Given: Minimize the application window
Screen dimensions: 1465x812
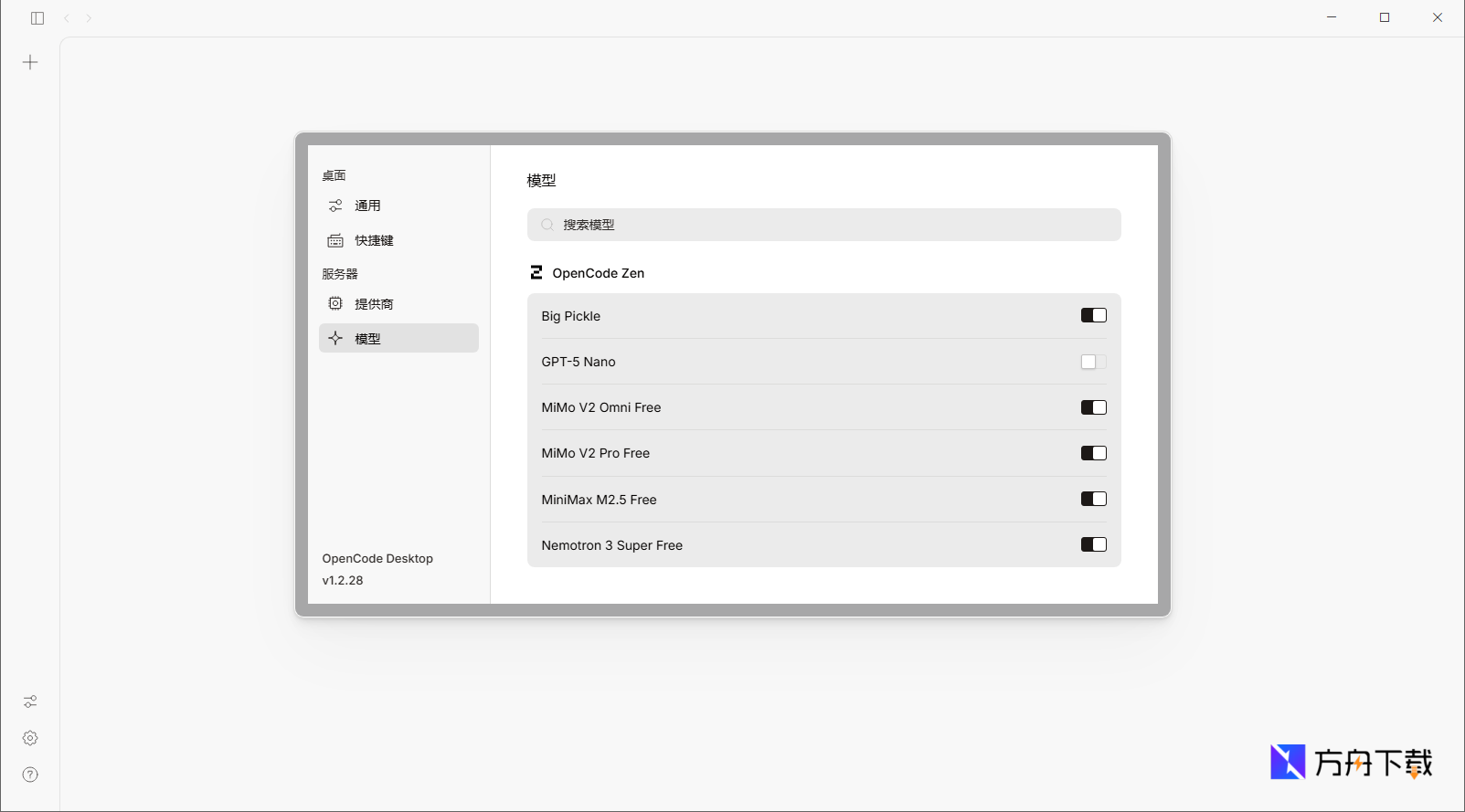Looking at the screenshot, I should tap(1332, 17).
